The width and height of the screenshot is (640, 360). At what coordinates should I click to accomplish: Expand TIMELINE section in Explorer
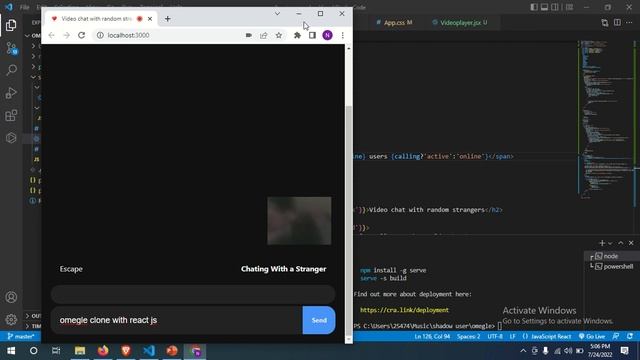(x=33, y=326)
